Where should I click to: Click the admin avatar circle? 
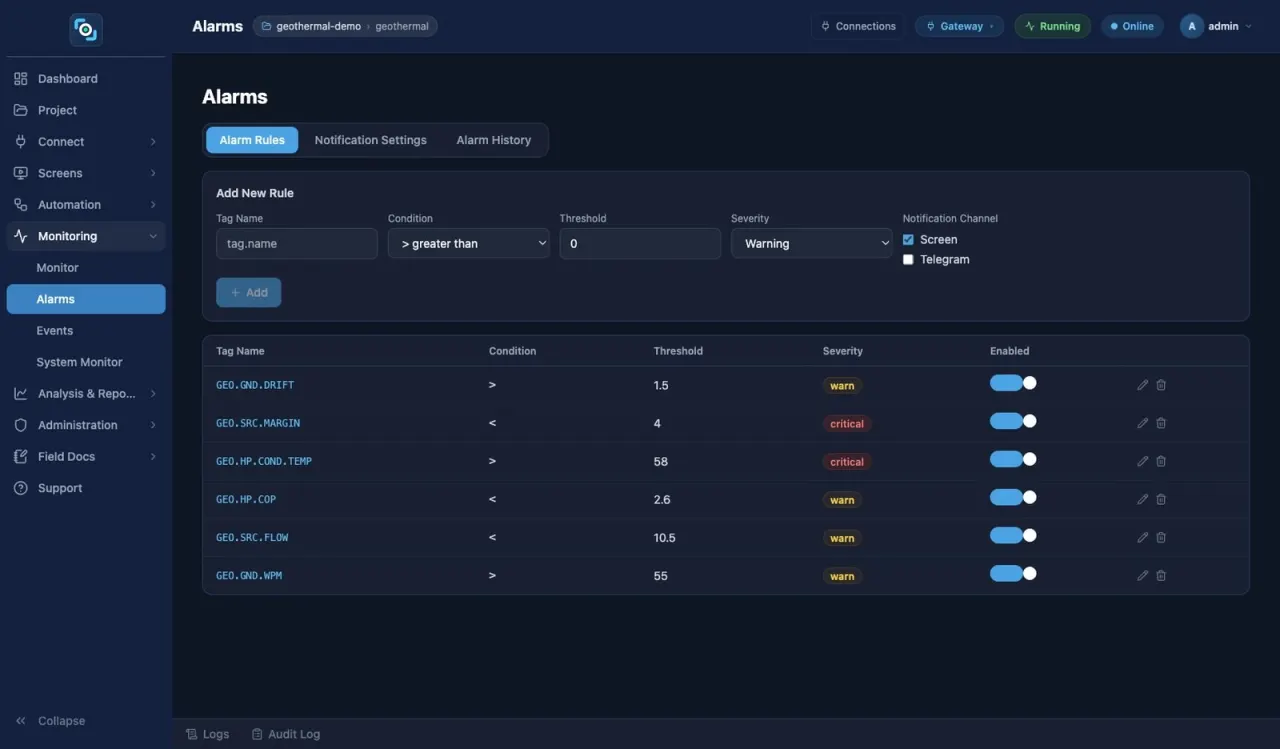(1191, 26)
